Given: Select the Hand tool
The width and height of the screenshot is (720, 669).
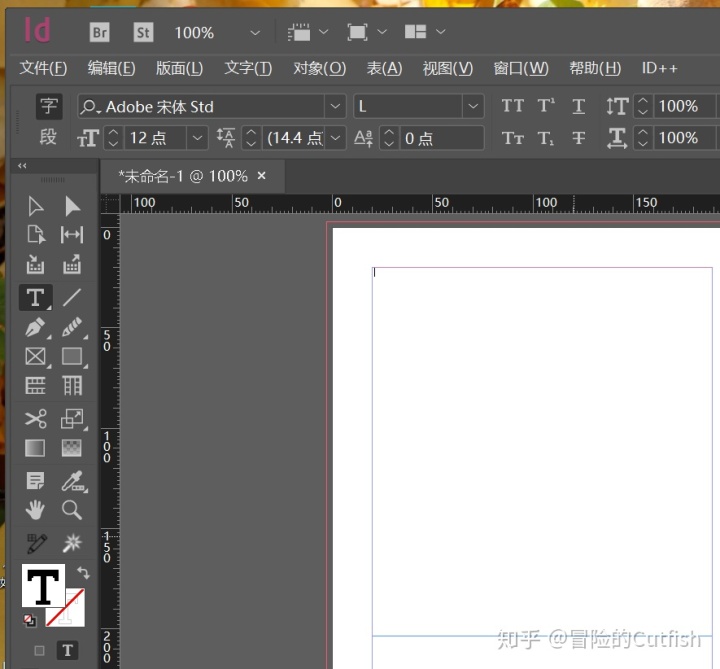Looking at the screenshot, I should tap(35, 510).
